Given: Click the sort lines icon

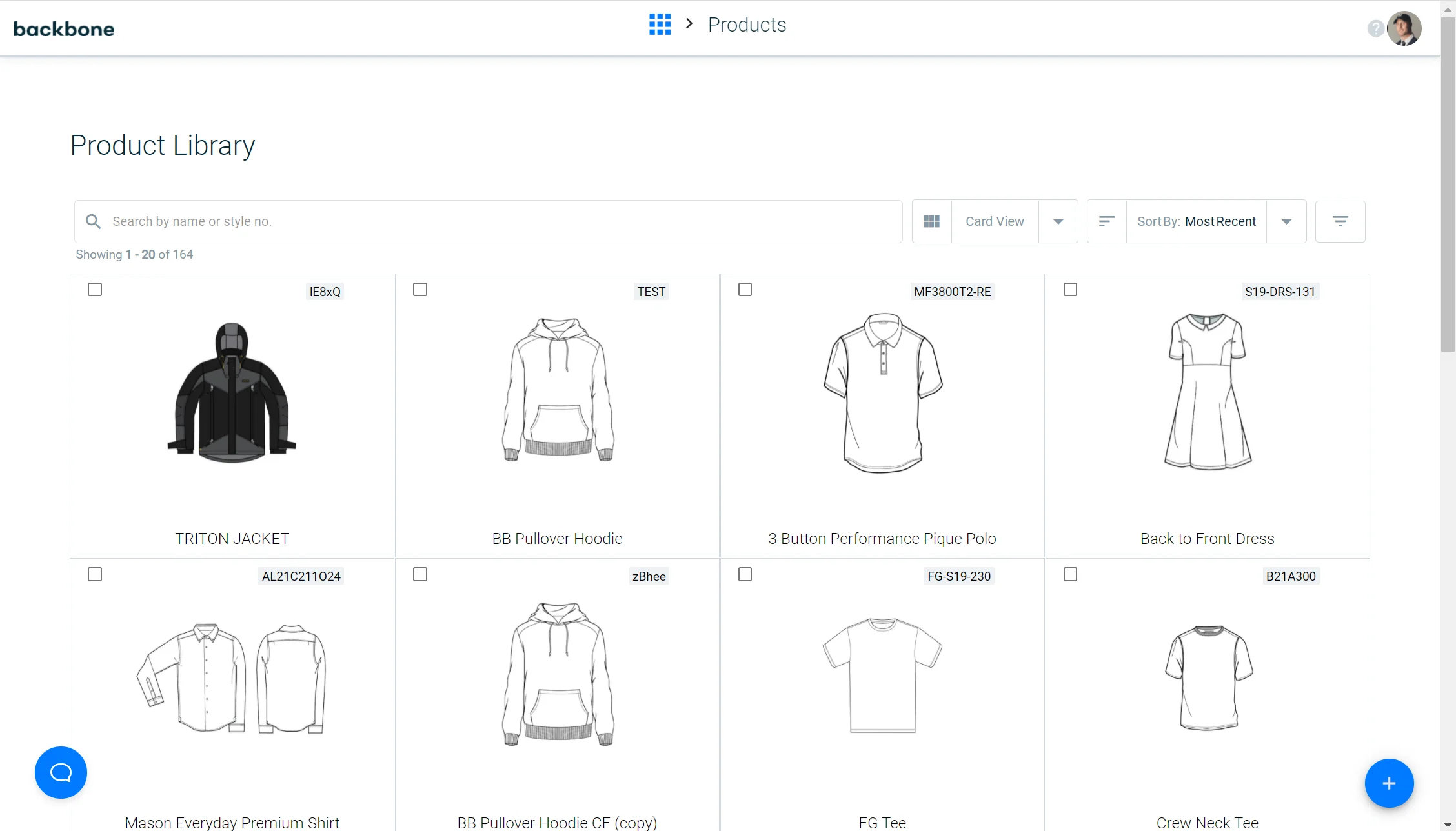Looking at the screenshot, I should click(1106, 221).
